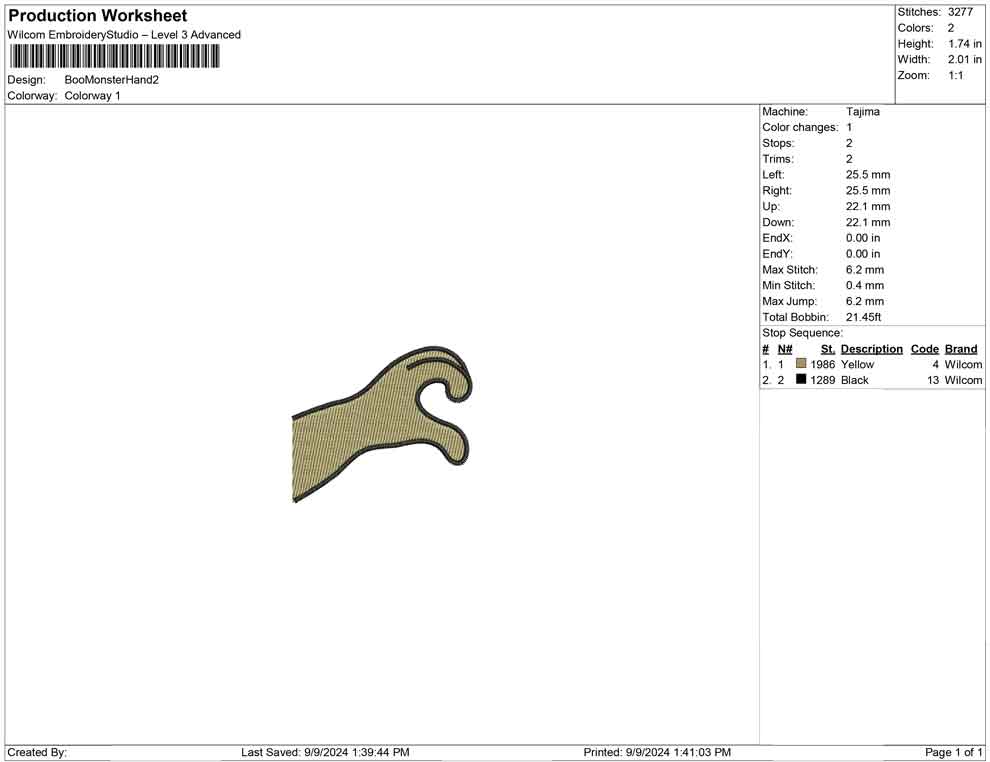This screenshot has width=990, height=762.
Task: Click the Max Jump label
Action: (x=789, y=301)
